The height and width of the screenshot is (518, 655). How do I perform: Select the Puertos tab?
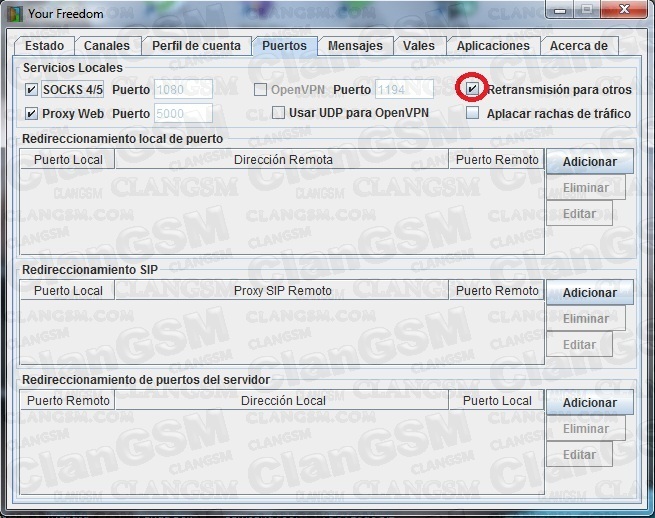click(x=284, y=46)
